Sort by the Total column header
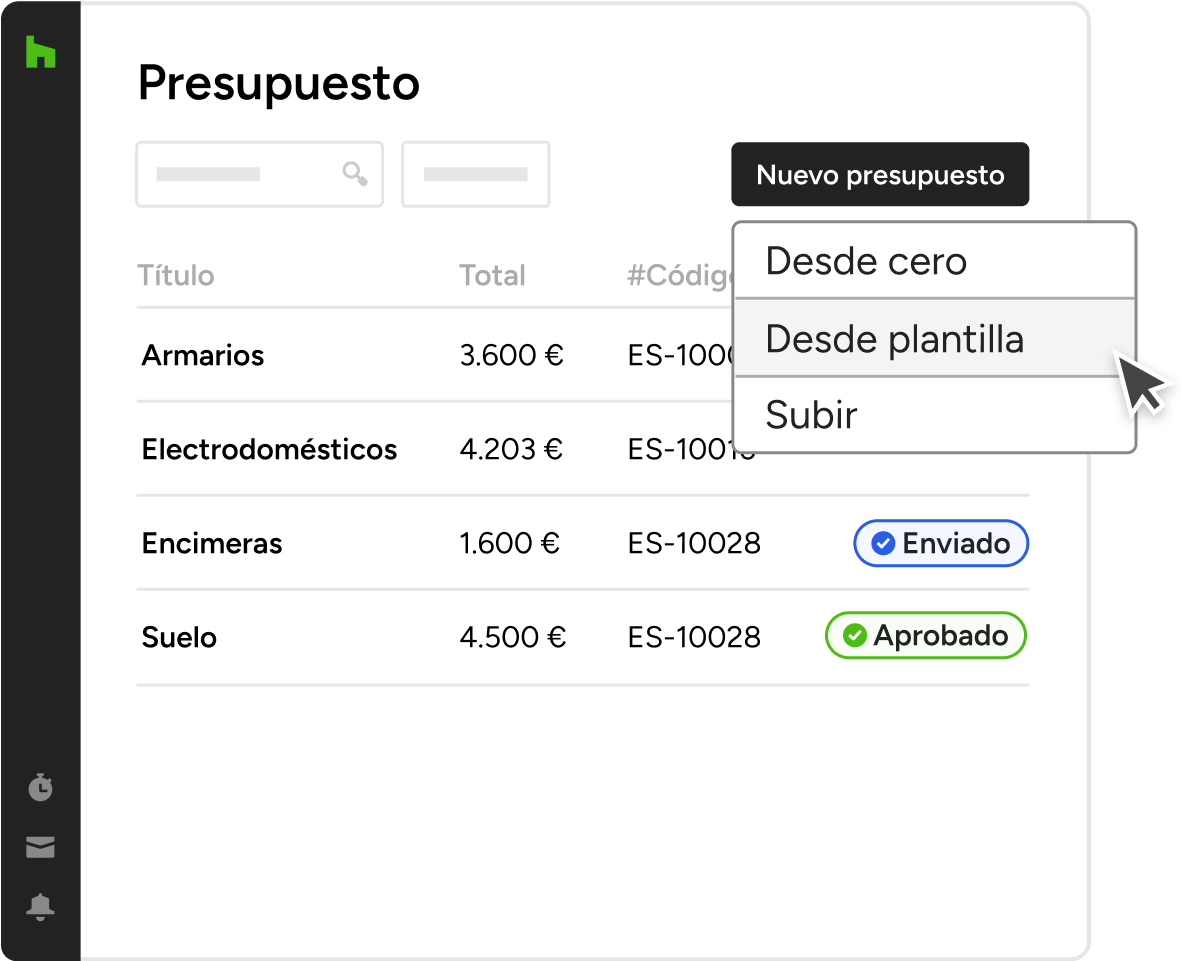 pyautogui.click(x=493, y=276)
